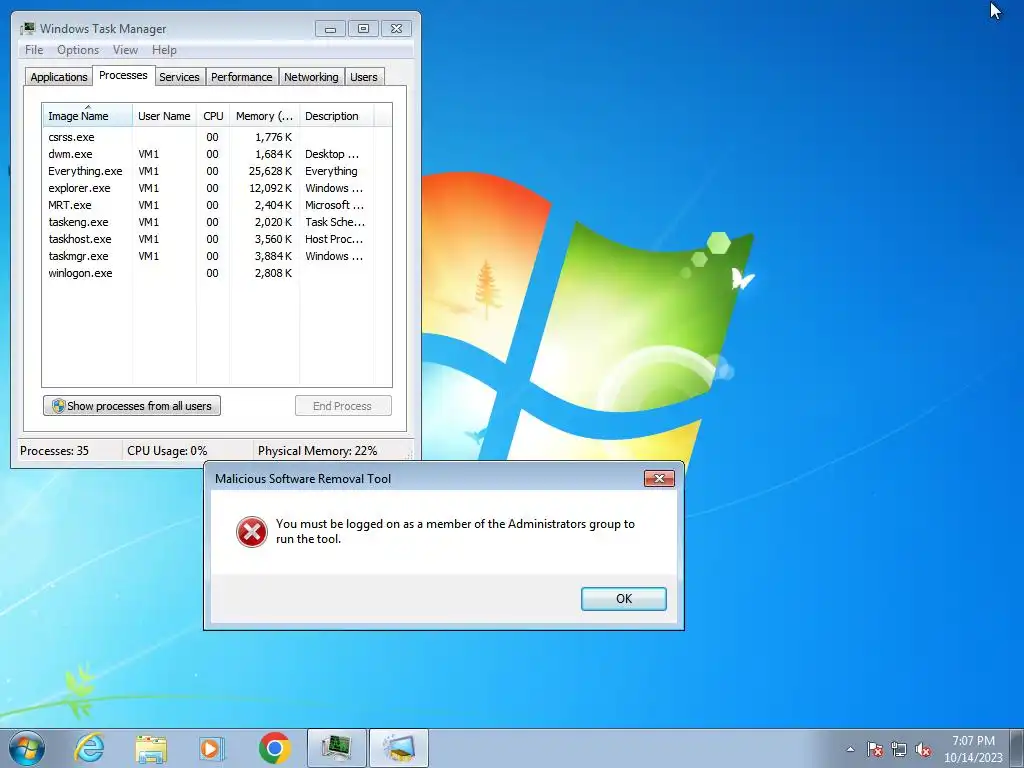Show hidden icons in the system tray
This screenshot has height=768, width=1024.
tap(850, 749)
